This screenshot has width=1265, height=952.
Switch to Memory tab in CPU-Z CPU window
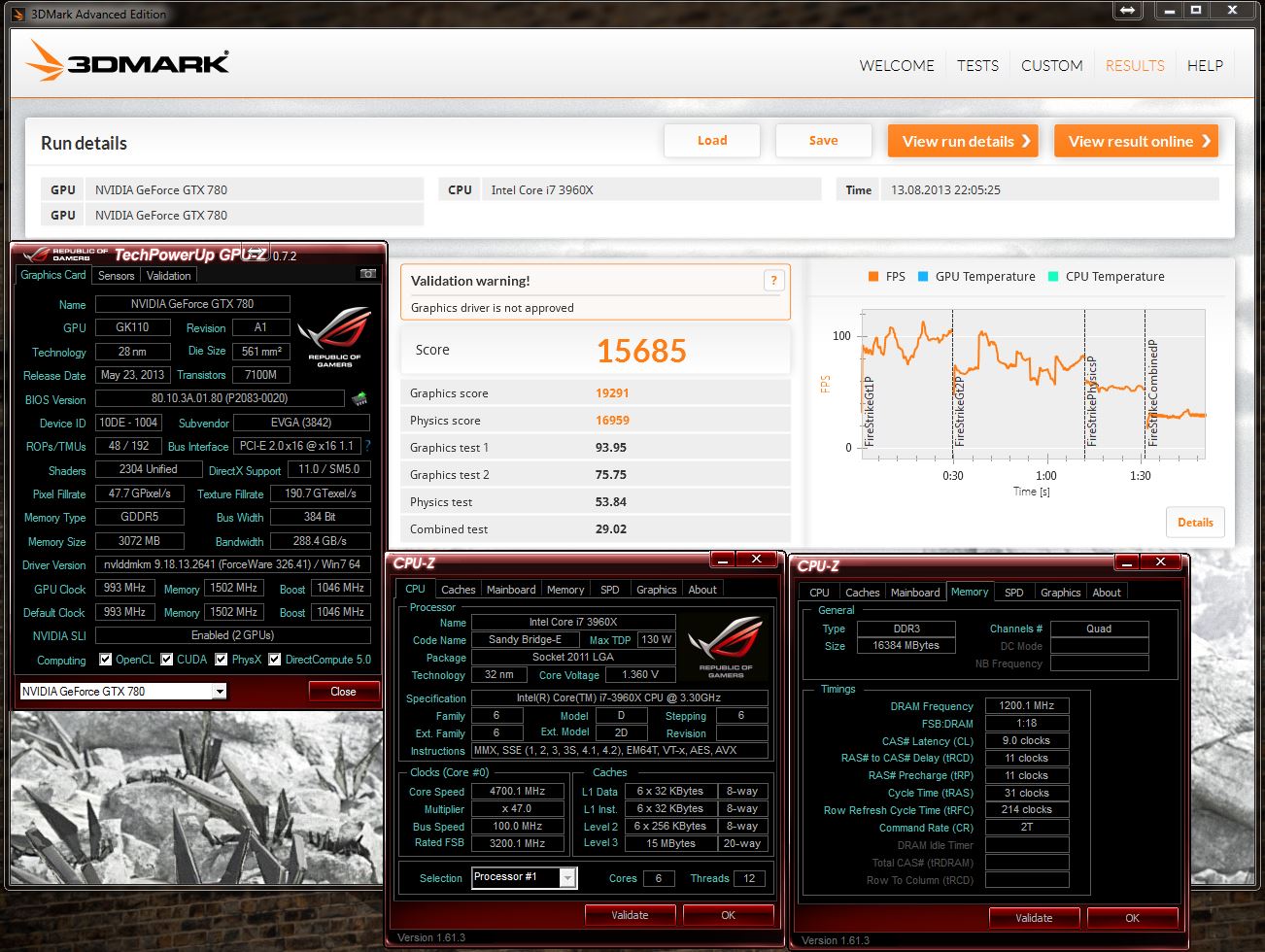565,590
